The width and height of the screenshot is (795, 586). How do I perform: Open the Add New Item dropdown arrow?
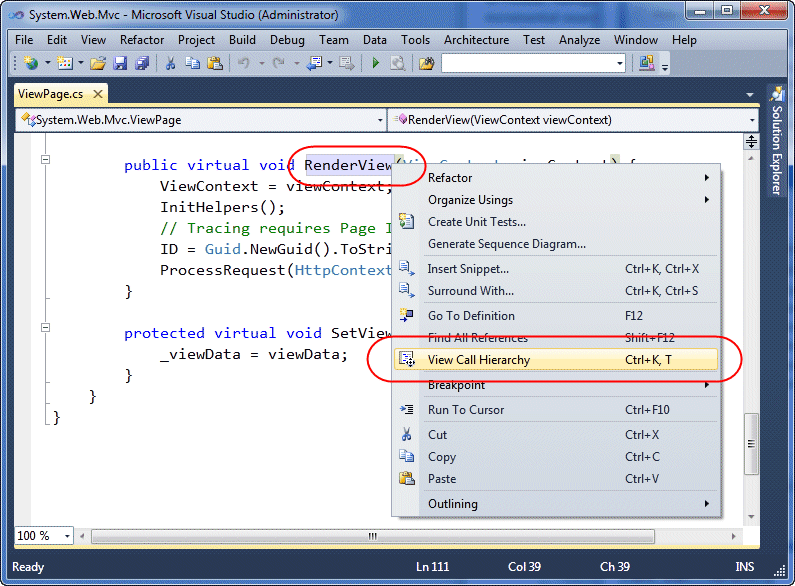[81, 63]
